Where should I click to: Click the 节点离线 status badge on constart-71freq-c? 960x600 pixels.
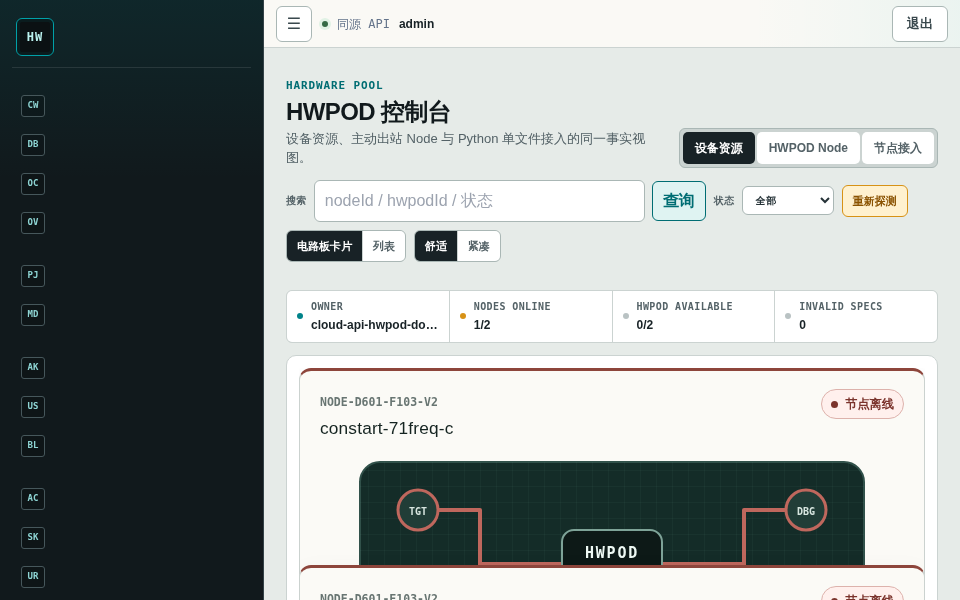[862, 404]
